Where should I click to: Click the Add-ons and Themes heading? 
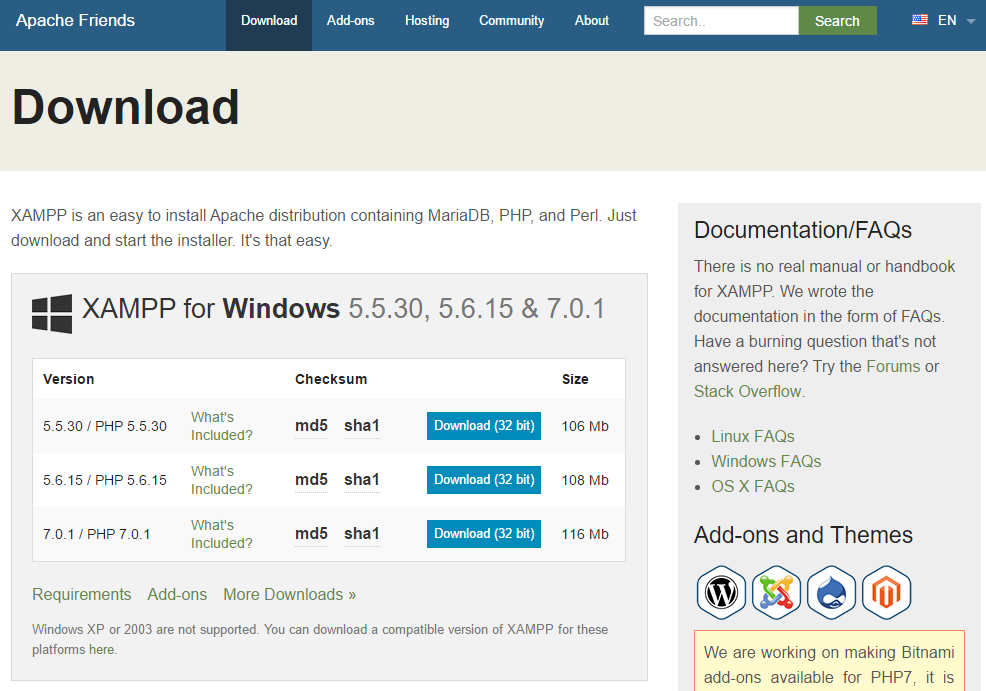(803, 535)
